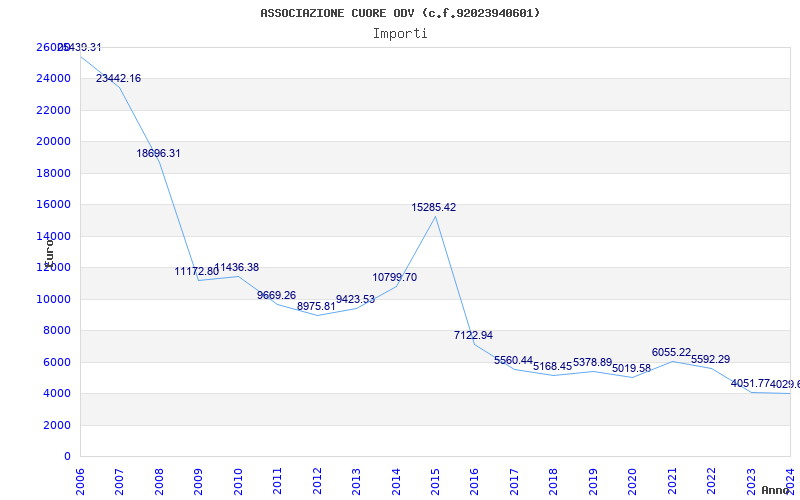Select the 2022 year axis label
Image resolution: width=800 pixels, height=500 pixels.
[x=711, y=482]
